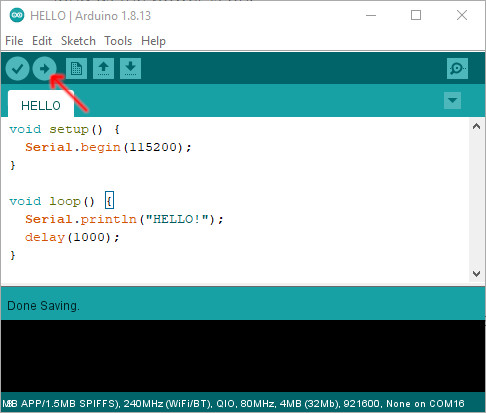
Task: Click on the delay(1000) code line
Action: tap(72, 237)
